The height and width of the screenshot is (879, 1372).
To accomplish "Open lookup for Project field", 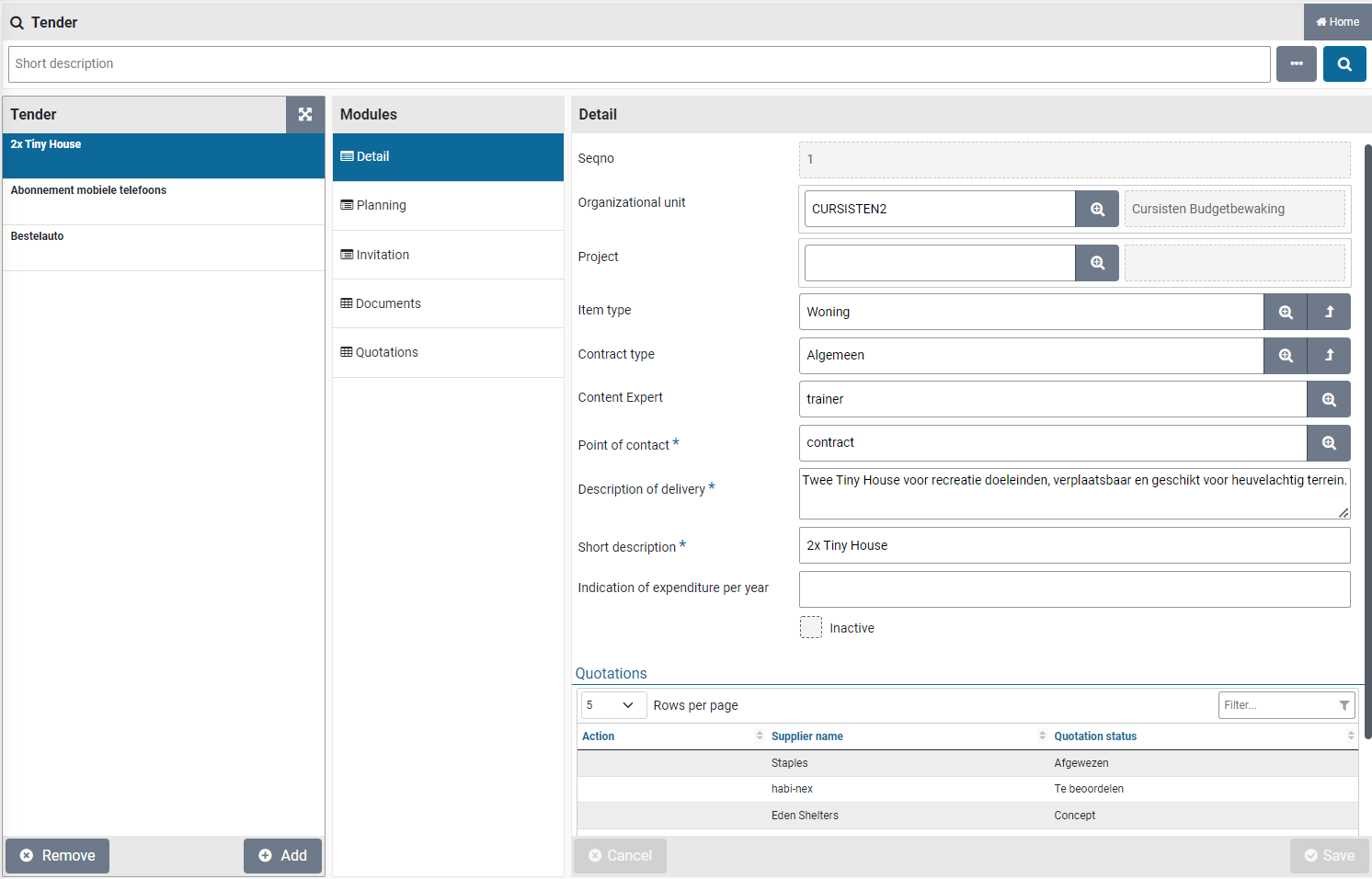I will (1097, 263).
